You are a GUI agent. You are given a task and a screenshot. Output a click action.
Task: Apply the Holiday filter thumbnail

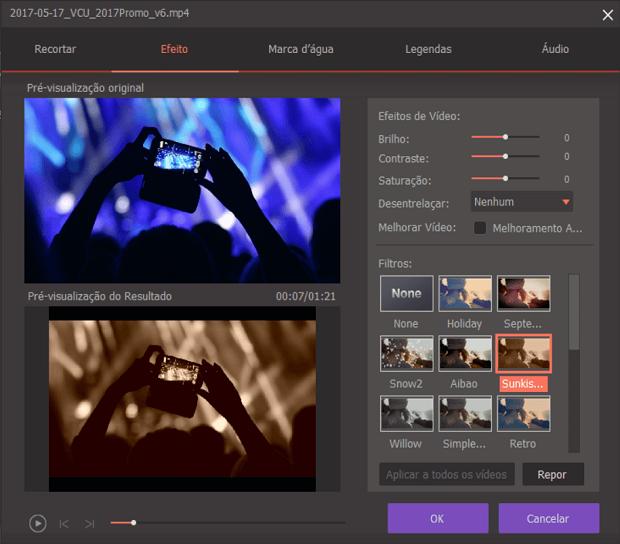pyautogui.click(x=465, y=294)
